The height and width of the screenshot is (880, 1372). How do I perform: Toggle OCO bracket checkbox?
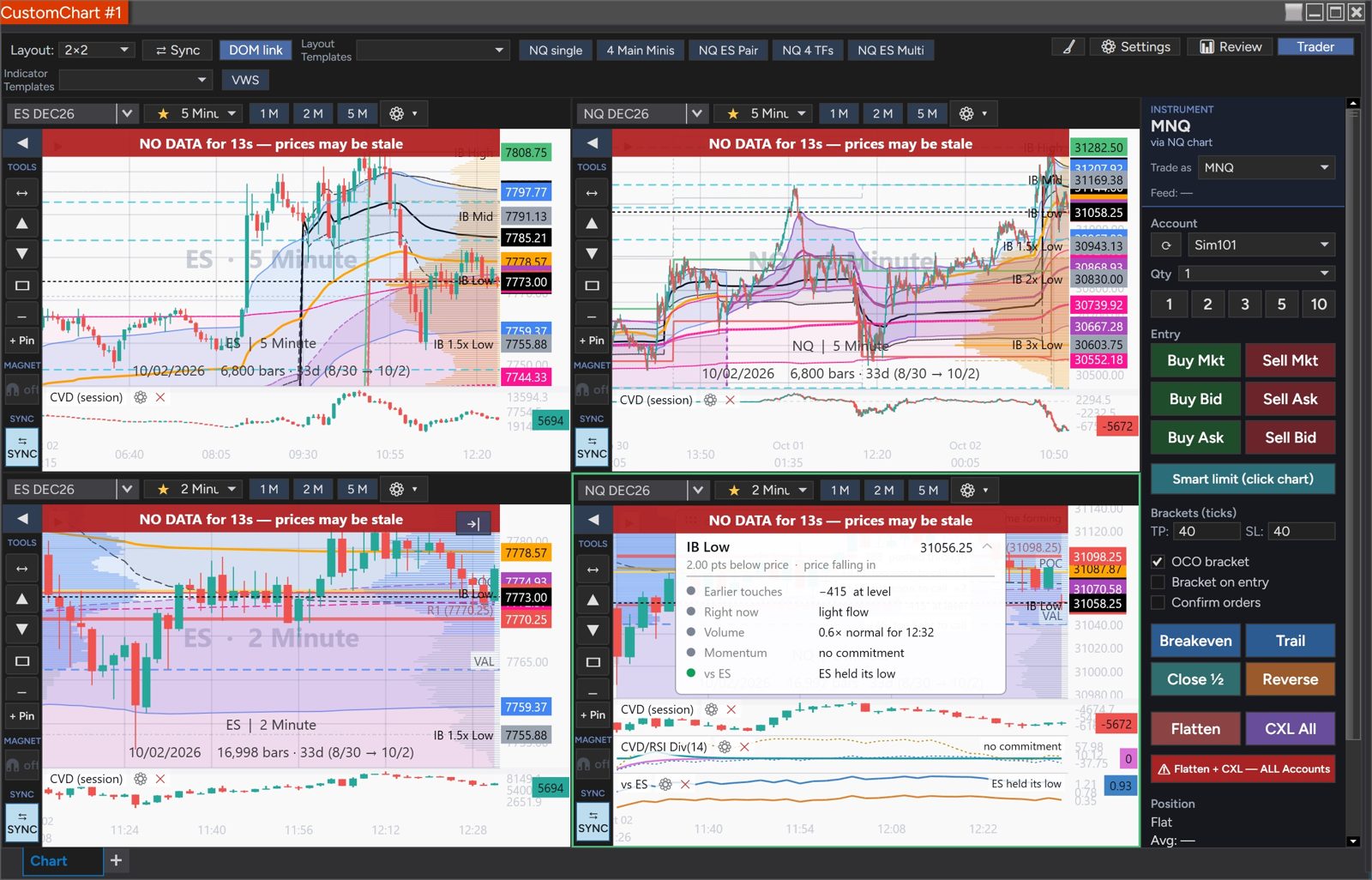click(x=1158, y=562)
